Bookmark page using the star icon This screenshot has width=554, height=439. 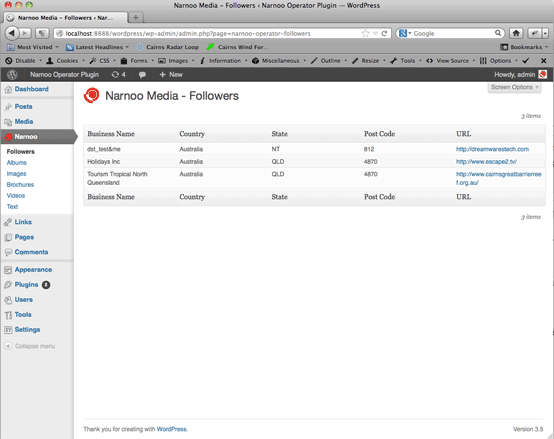tap(365, 33)
